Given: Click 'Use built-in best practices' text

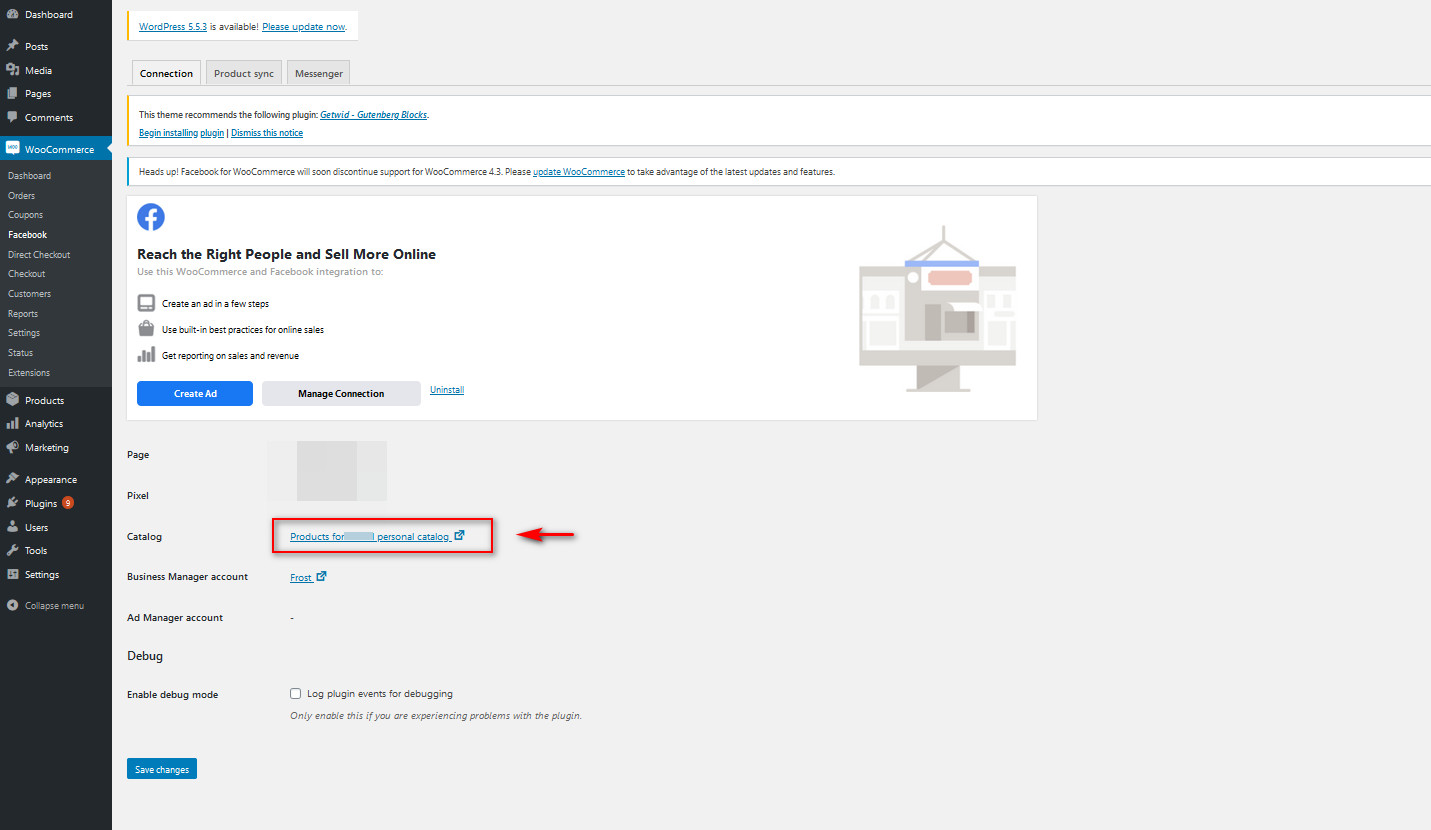Looking at the screenshot, I should 243,329.
